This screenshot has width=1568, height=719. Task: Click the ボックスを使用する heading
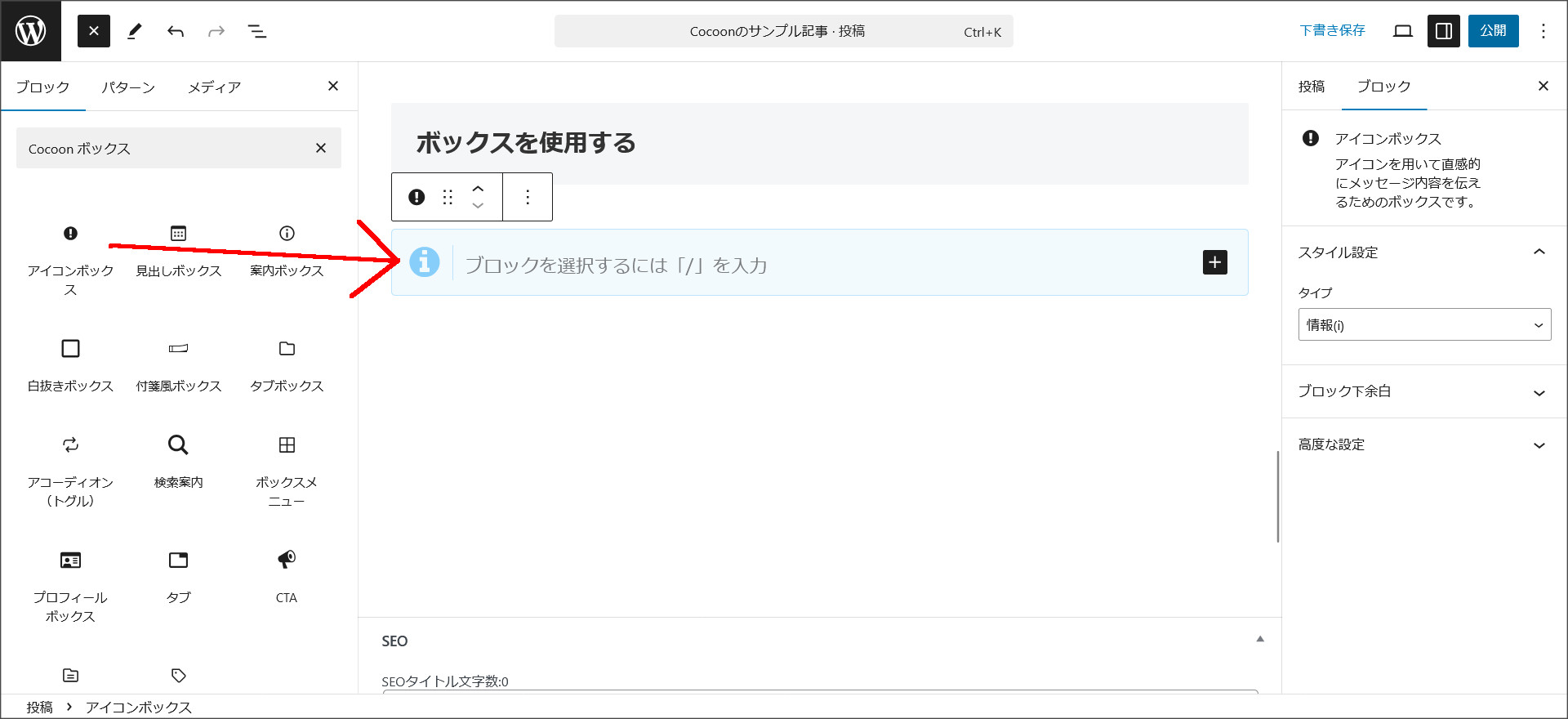526,143
